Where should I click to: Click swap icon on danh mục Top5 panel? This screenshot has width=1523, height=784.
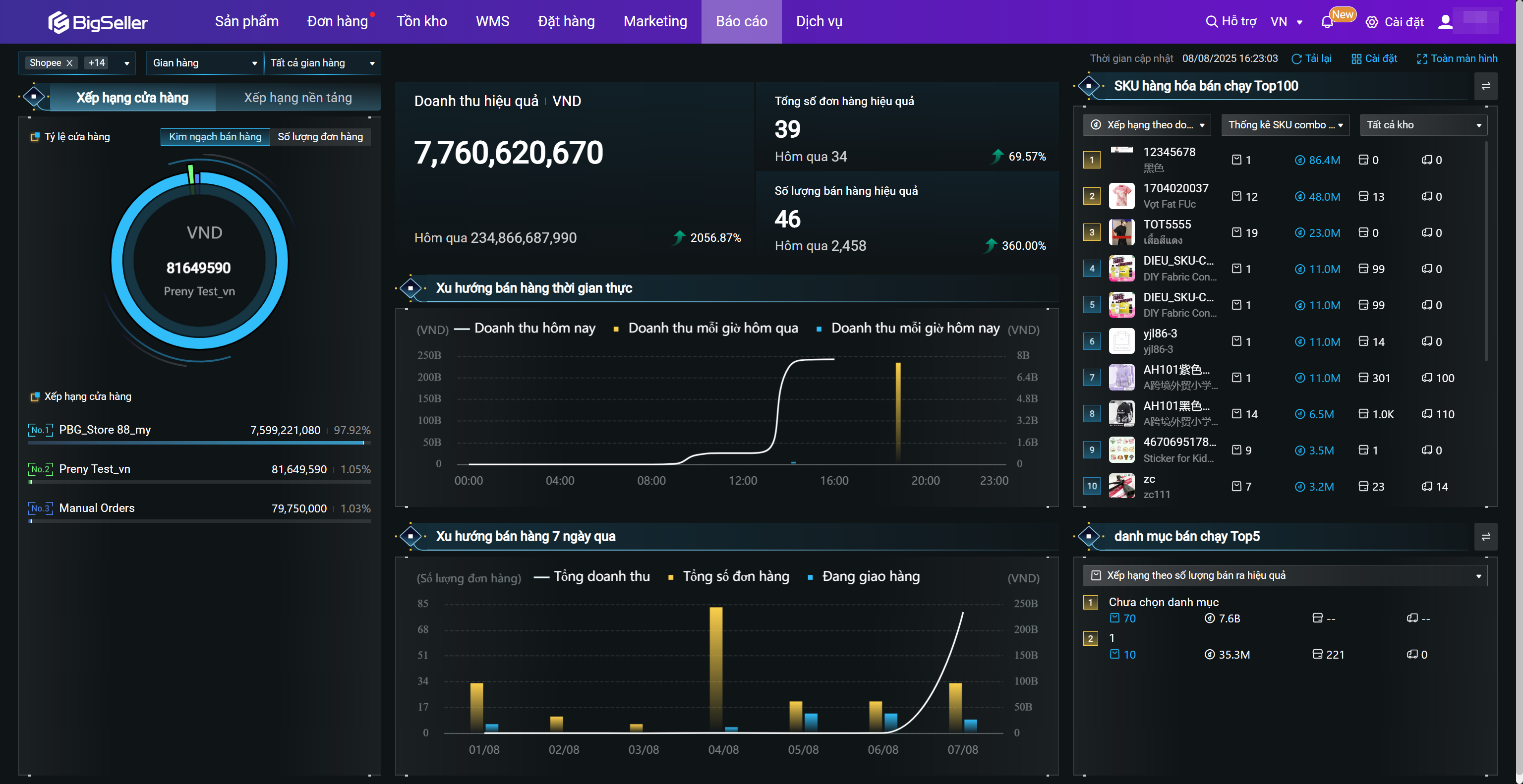[1485, 536]
